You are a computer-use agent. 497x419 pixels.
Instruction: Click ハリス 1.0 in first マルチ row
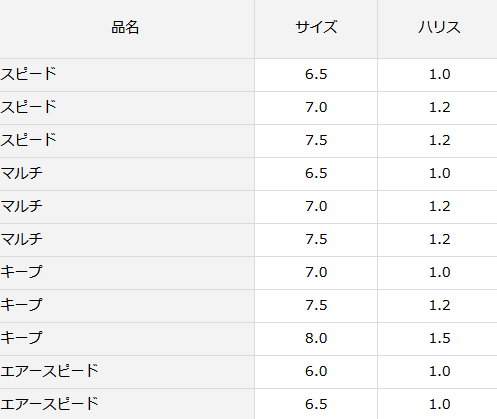[437, 174]
